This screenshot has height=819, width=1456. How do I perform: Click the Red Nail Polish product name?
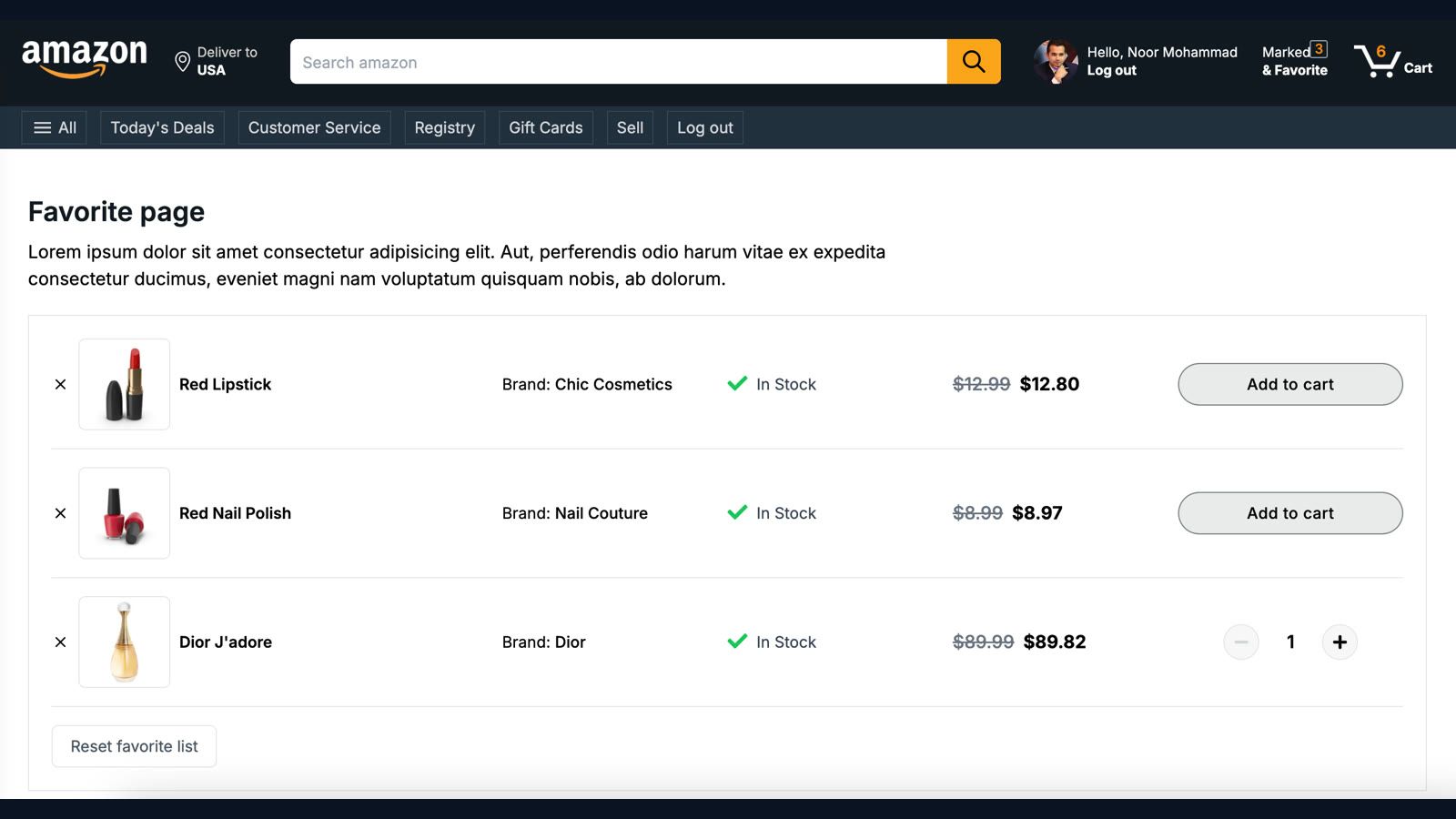[x=235, y=513]
